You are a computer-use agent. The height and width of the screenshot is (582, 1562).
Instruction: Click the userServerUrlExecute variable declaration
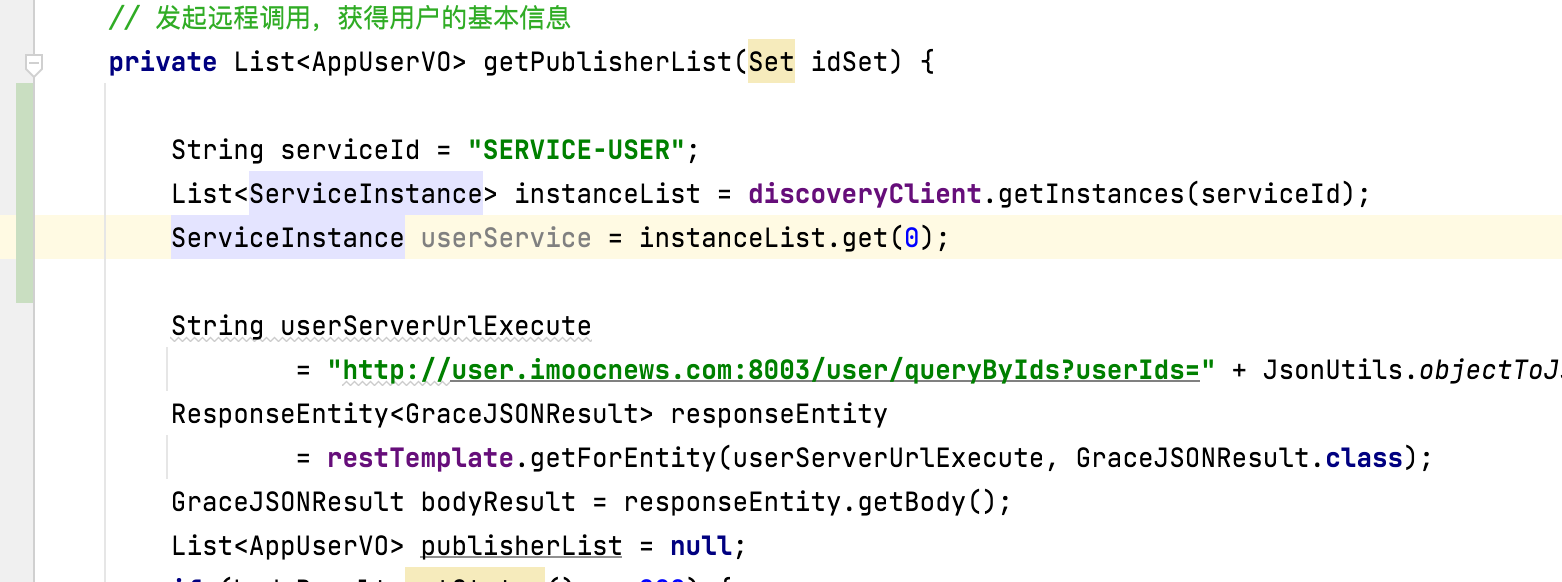pyautogui.click(x=436, y=326)
